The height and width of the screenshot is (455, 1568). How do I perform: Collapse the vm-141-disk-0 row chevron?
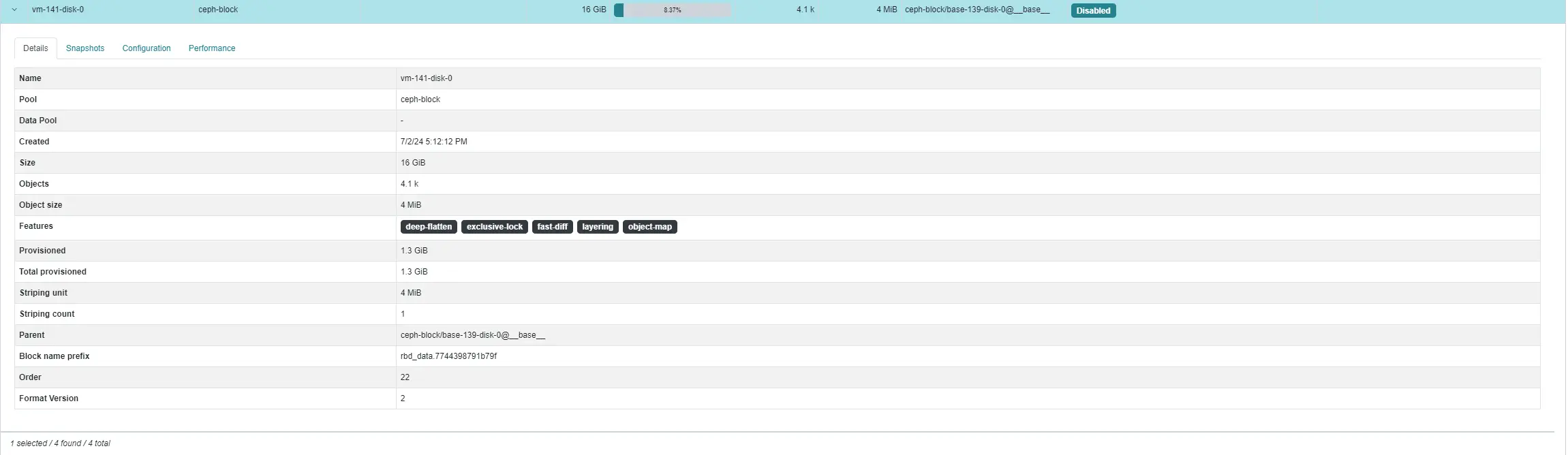pyautogui.click(x=14, y=10)
